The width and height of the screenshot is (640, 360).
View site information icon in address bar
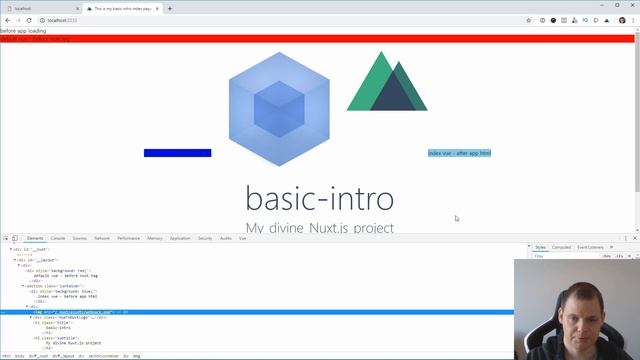(42, 20)
